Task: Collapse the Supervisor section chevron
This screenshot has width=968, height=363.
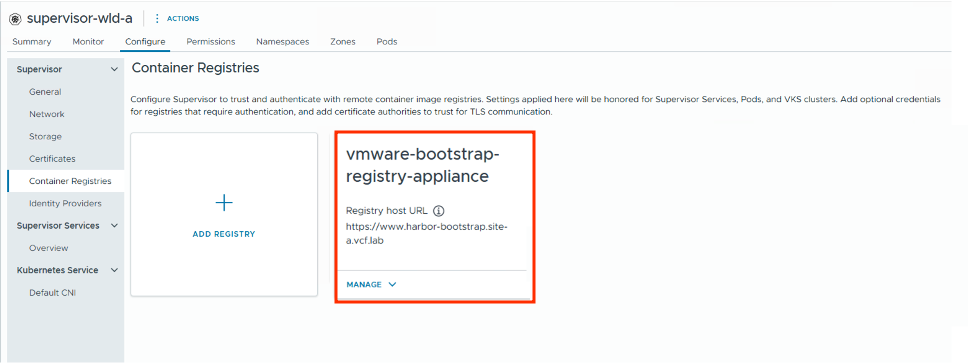Action: tap(114, 70)
